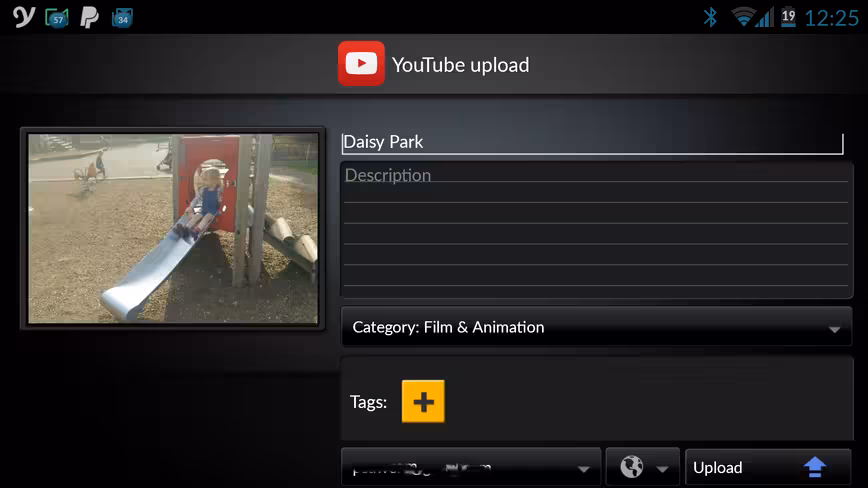Open the account selection dropdown

(x=471, y=468)
